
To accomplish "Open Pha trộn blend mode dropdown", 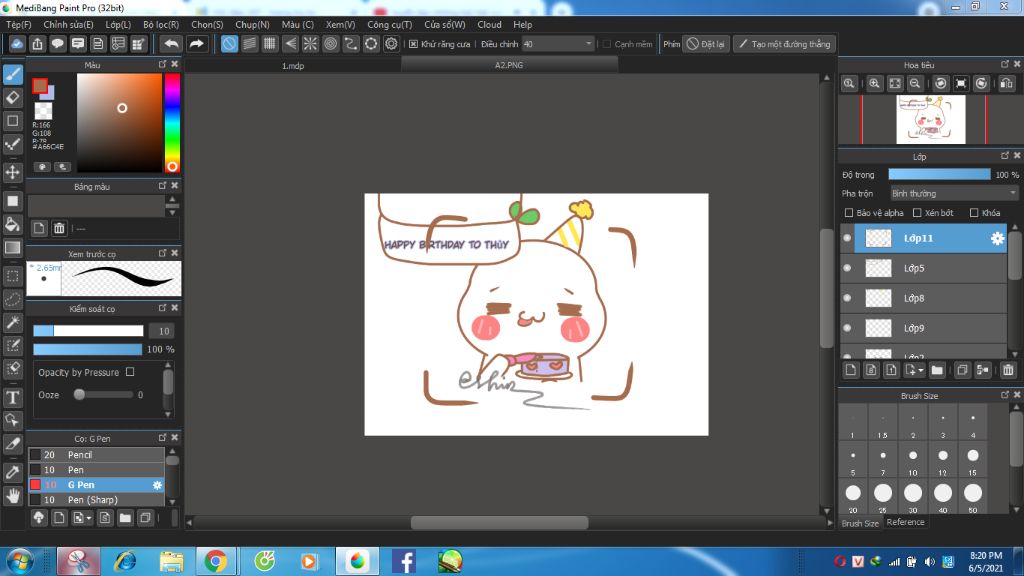I will [954, 193].
